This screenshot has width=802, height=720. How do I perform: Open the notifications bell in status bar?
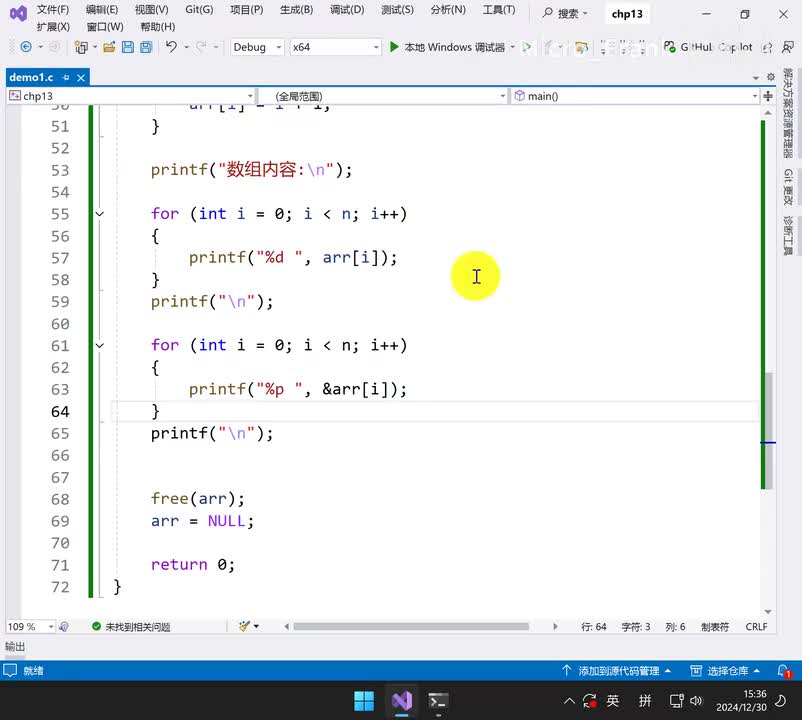click(784, 670)
